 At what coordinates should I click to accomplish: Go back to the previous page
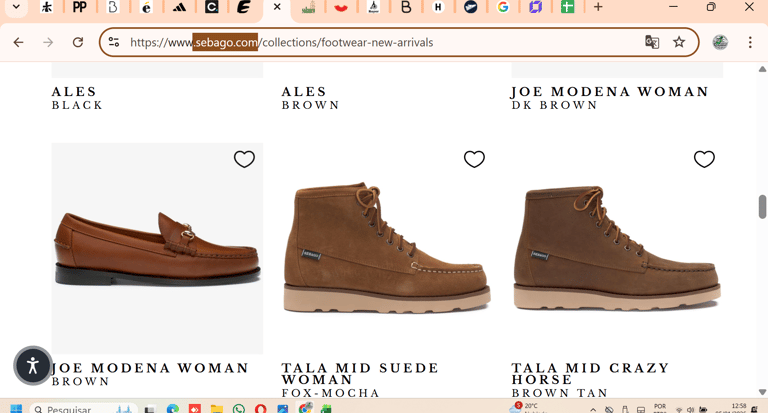click(19, 43)
